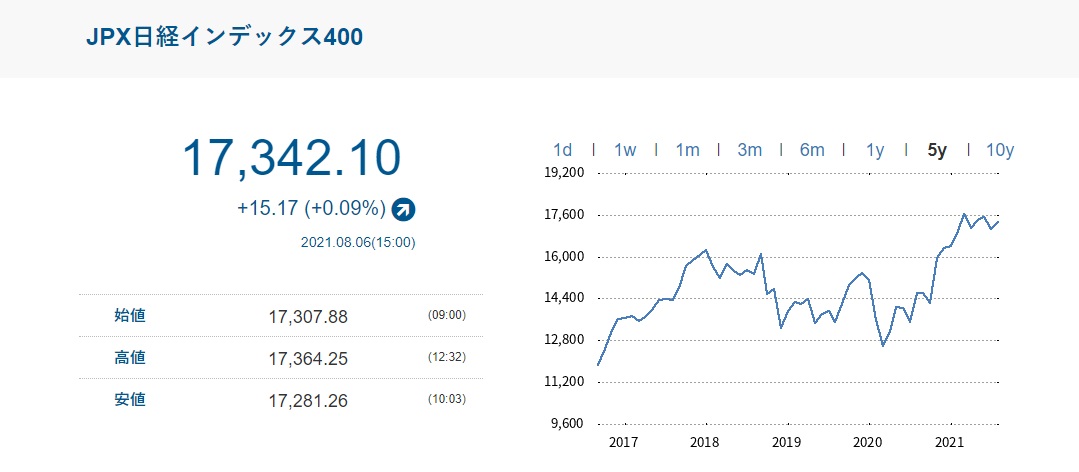Click the 2017 label on chart axis

point(623,442)
